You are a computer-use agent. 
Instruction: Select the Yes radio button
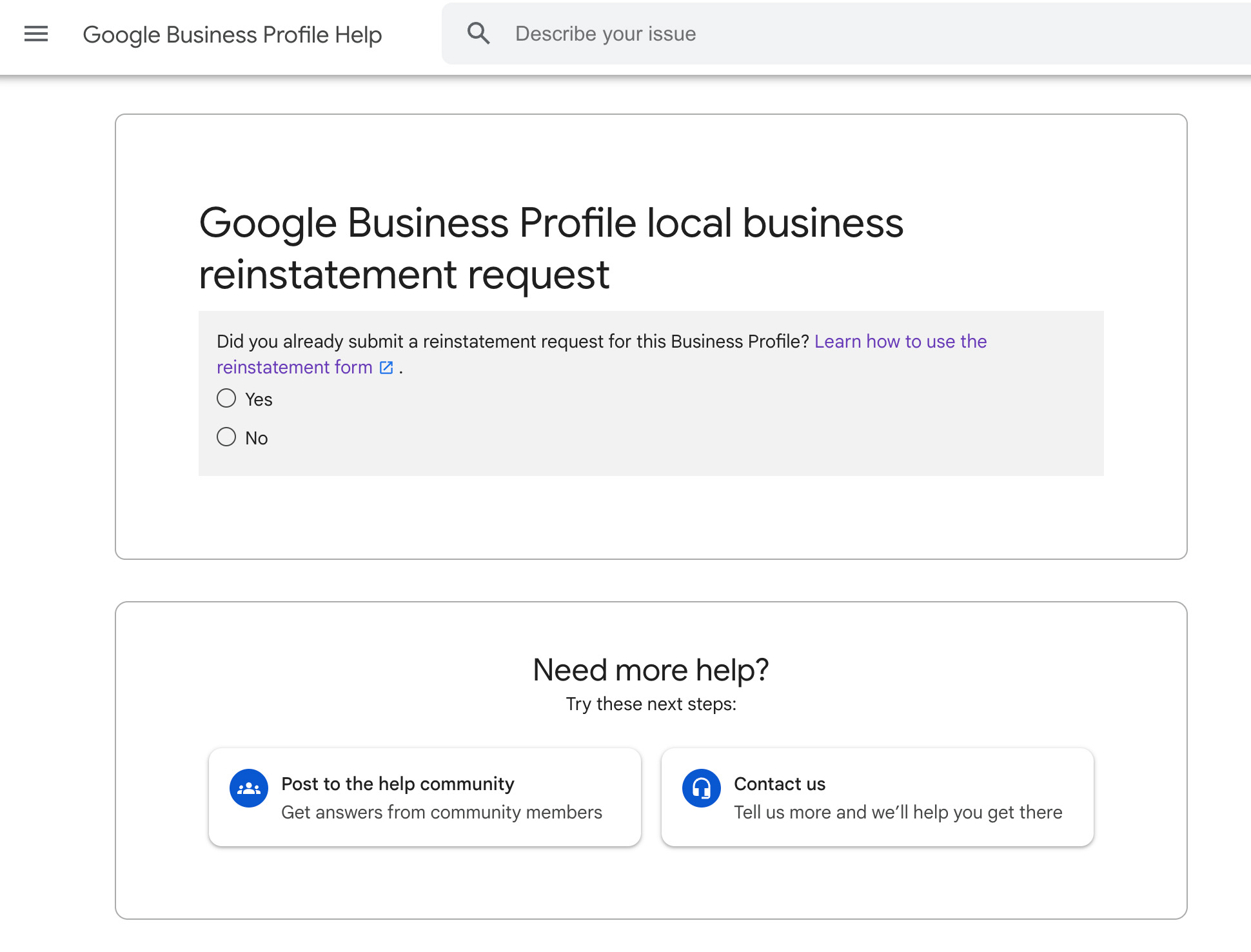226,398
